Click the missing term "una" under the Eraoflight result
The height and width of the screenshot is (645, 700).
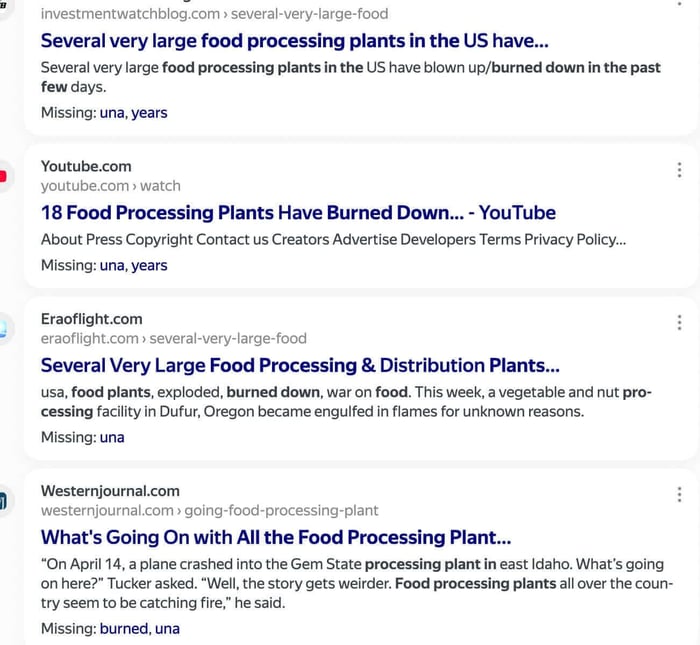[112, 437]
